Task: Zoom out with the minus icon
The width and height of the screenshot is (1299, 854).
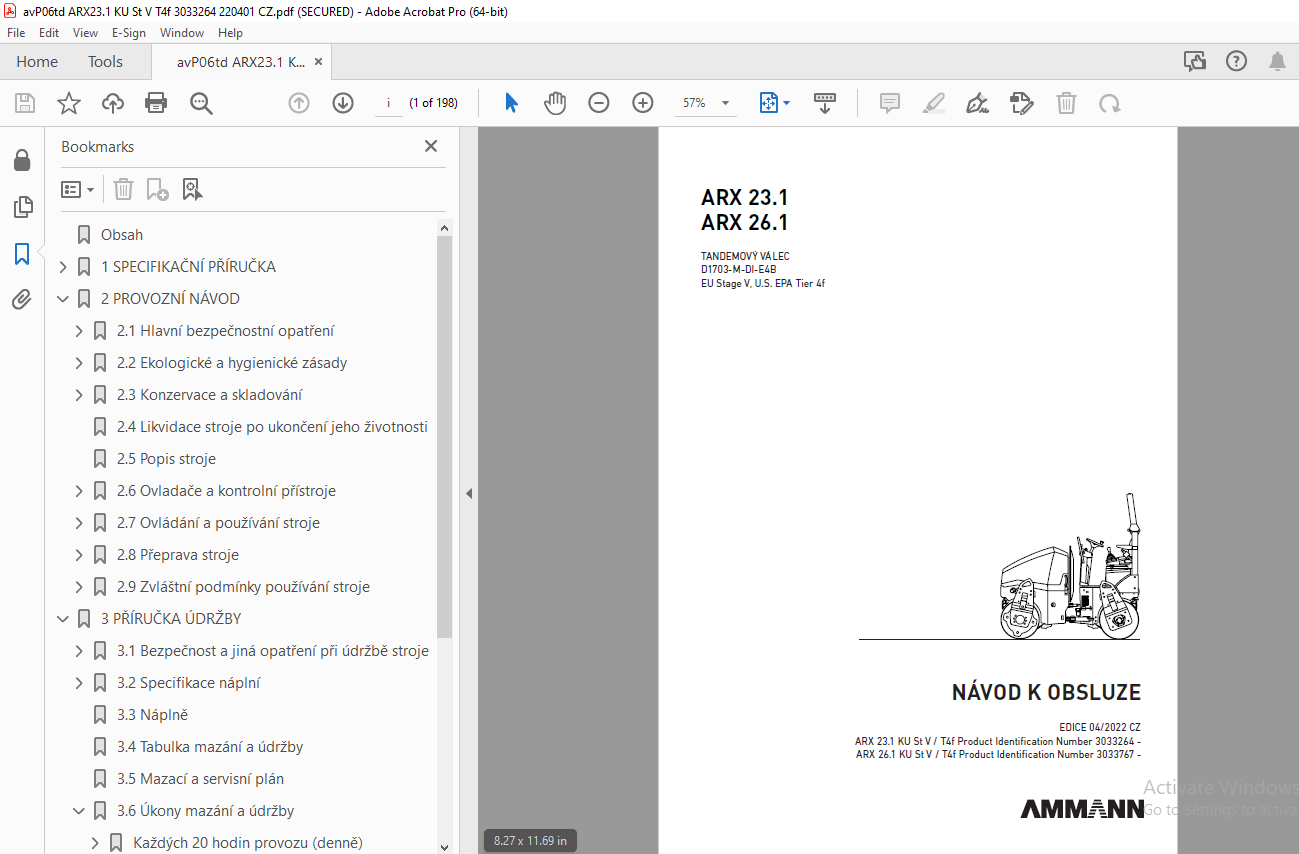Action: [599, 103]
